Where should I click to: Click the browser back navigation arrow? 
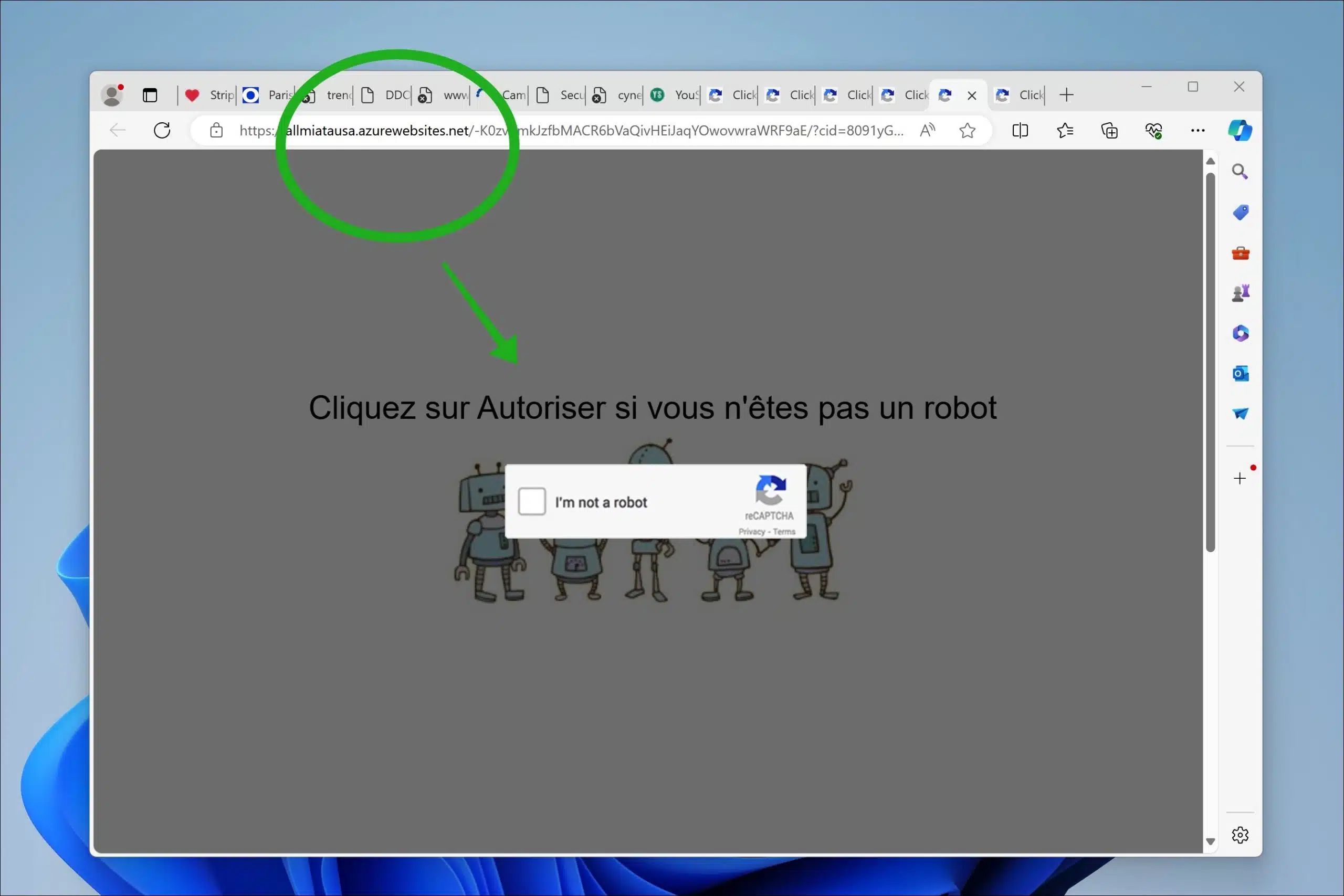coord(117,131)
